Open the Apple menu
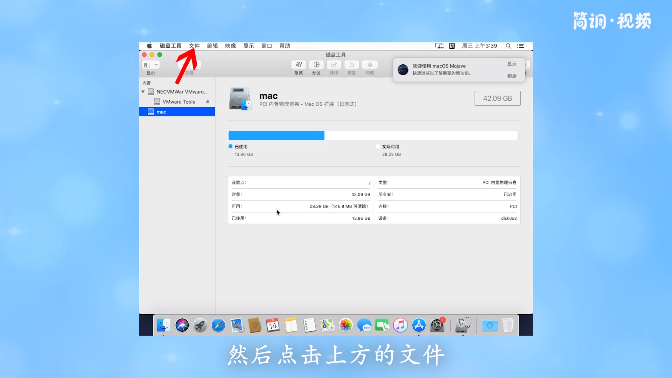 [149, 45]
